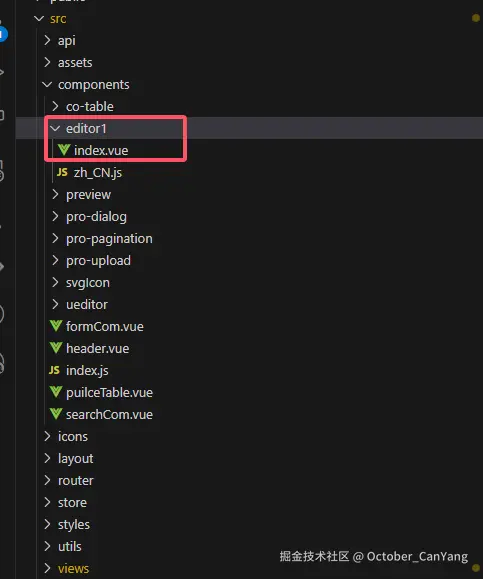
Task: Open the puilceTable.vue file
Action: click(109, 393)
